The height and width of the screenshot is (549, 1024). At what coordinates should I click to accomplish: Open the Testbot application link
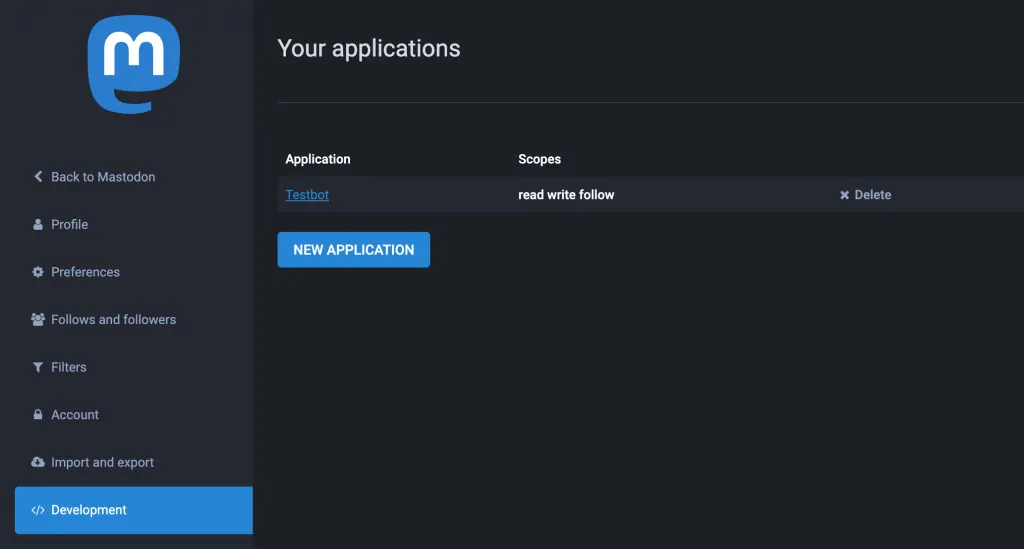pos(307,195)
